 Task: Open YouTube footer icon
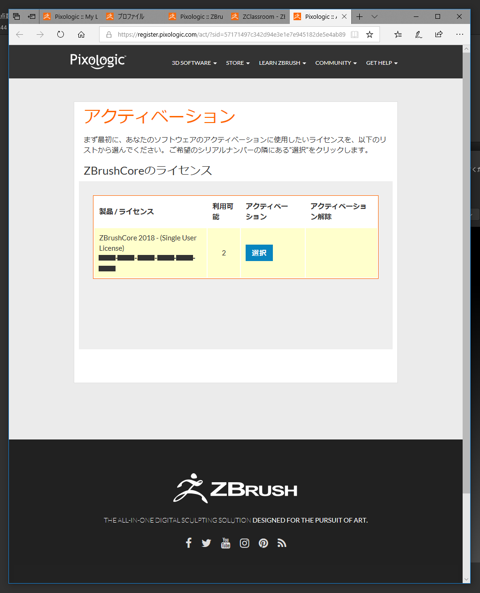(x=225, y=543)
